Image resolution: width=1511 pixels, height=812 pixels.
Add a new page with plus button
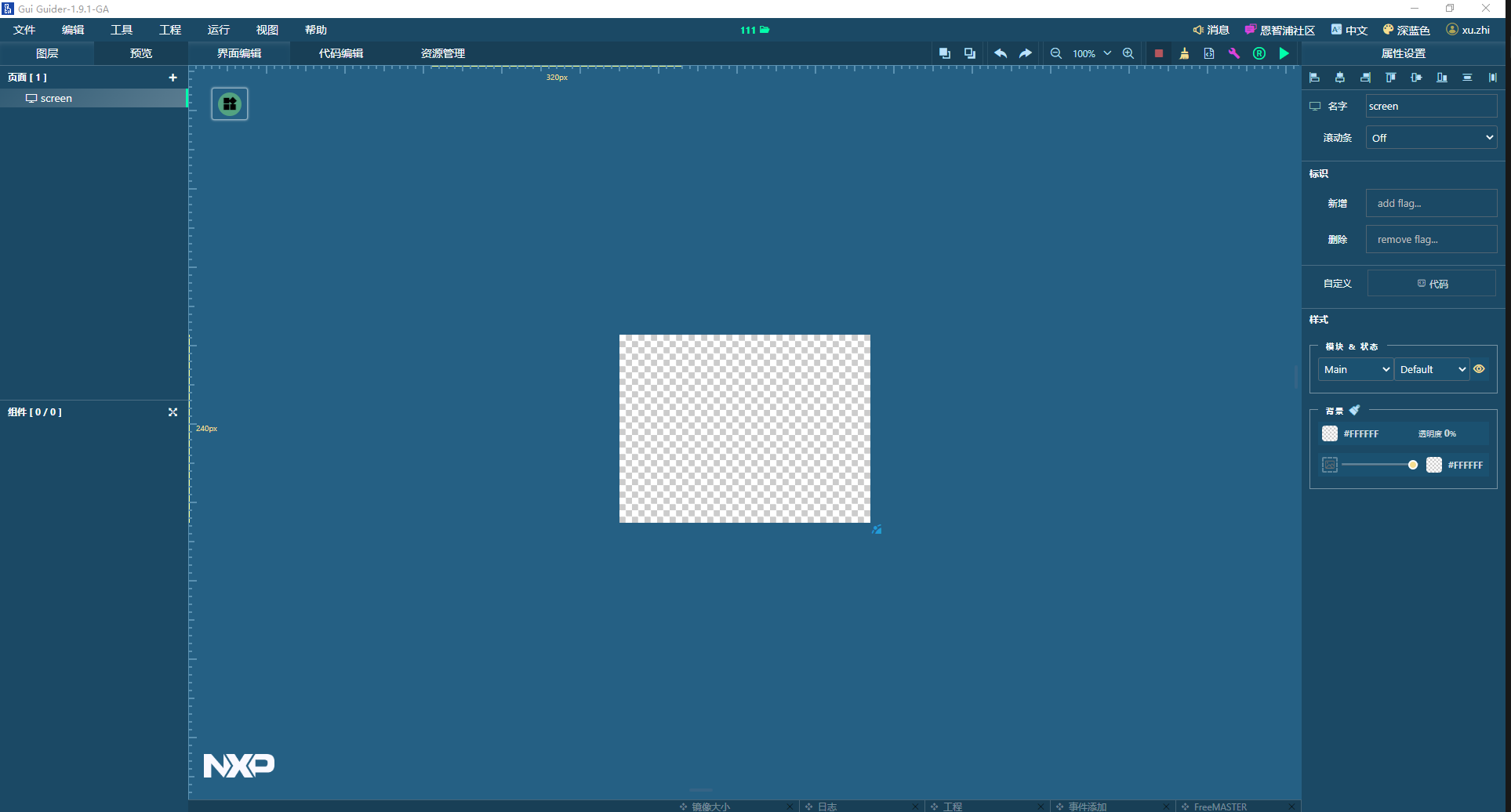tap(173, 78)
